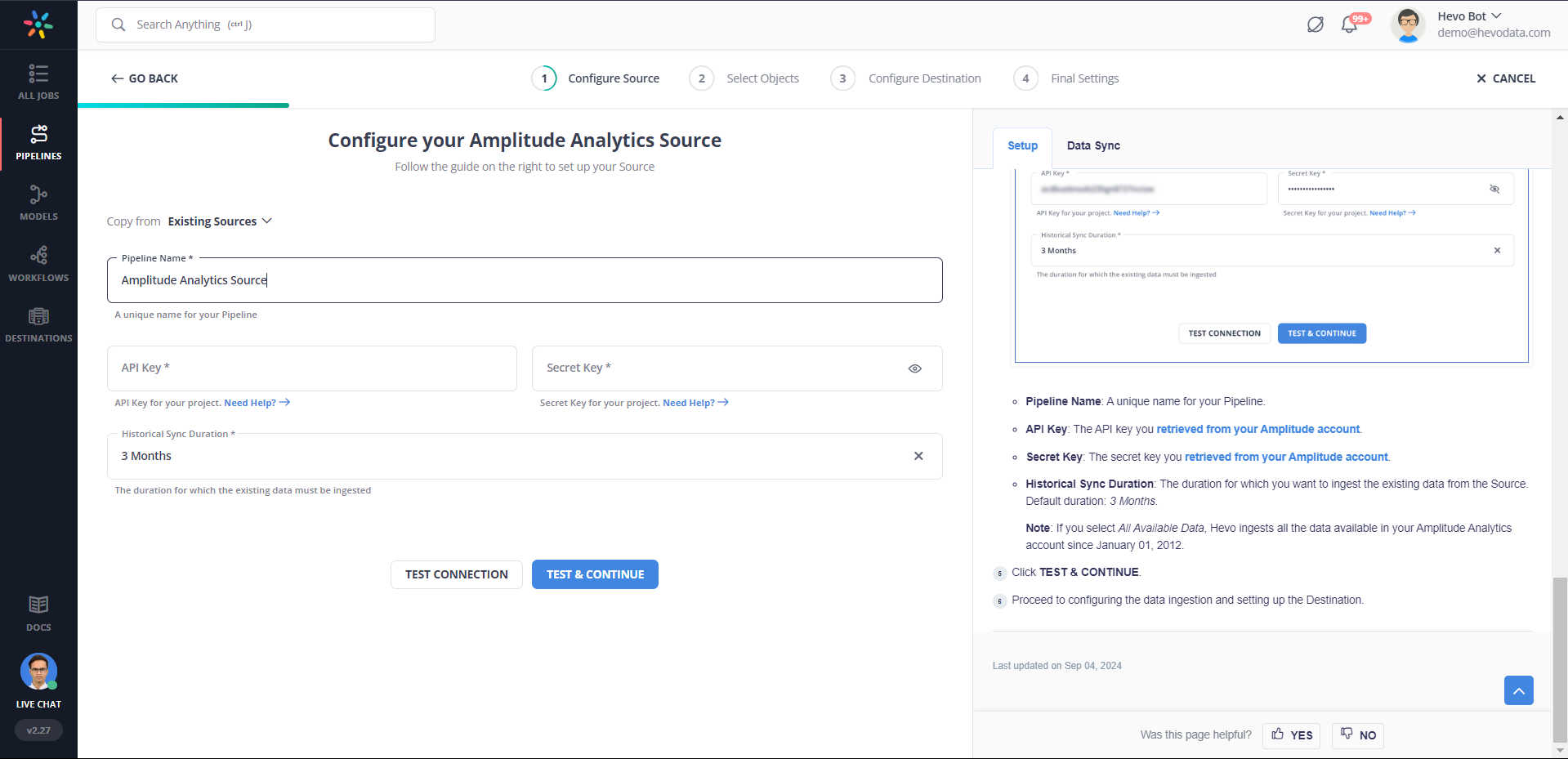Open Workflows in the sidebar

pyautogui.click(x=38, y=264)
